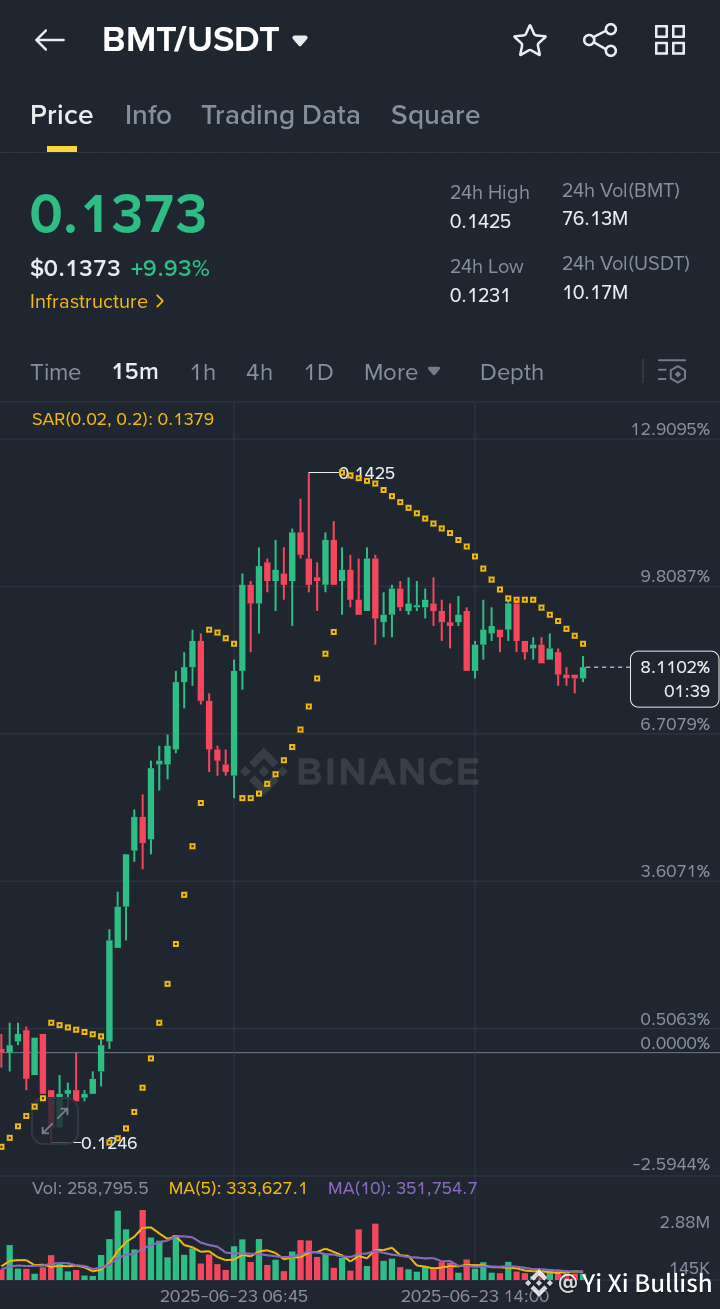
Task: Tap the chart fullscreen expand icon
Action: pos(57,1120)
